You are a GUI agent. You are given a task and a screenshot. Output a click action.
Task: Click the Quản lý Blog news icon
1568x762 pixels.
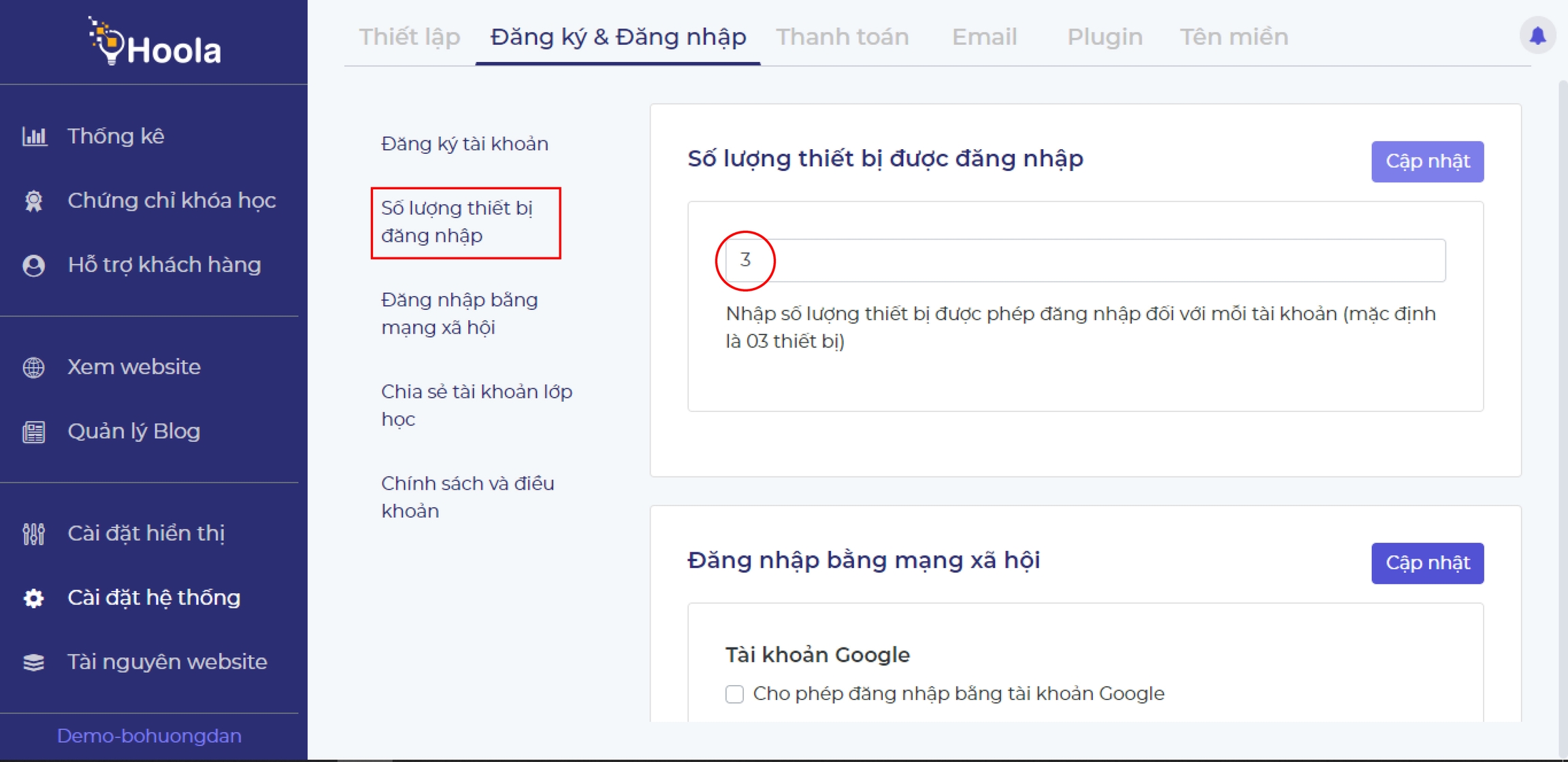click(x=34, y=432)
